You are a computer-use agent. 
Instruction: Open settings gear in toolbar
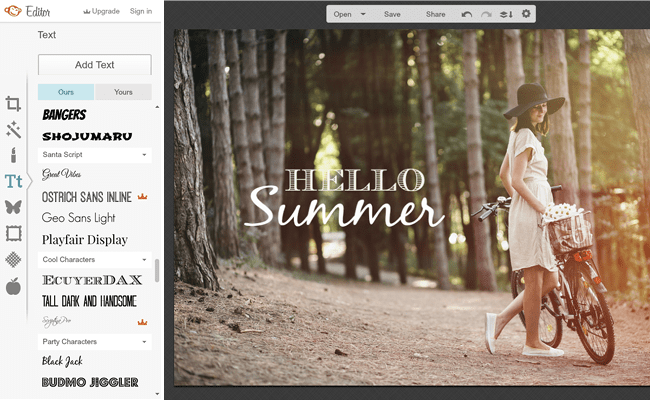pyautogui.click(x=526, y=14)
